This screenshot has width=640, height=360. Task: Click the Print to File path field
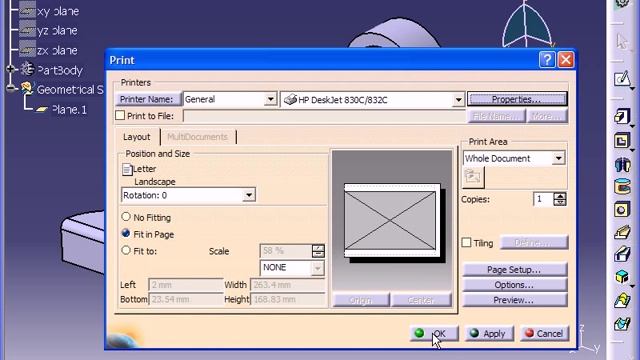pos(324,116)
